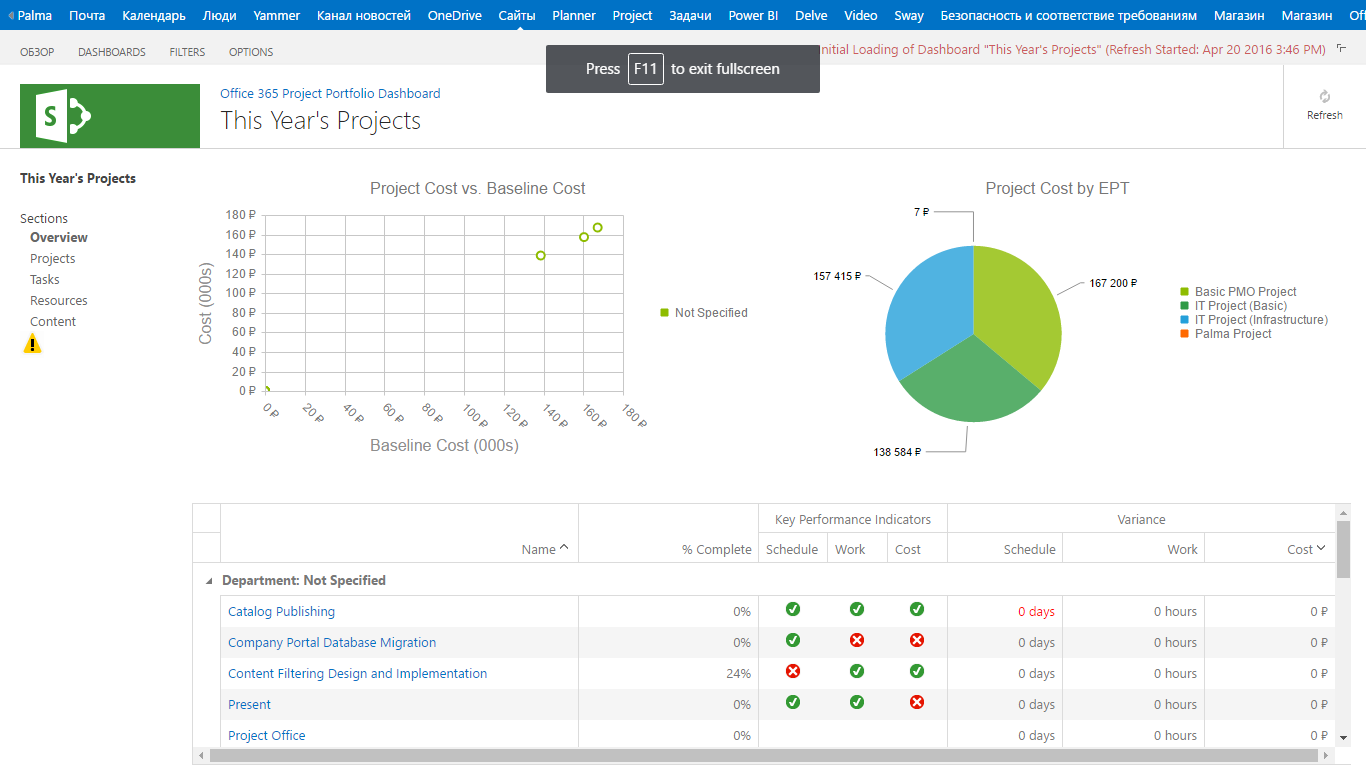Click red Schedule KPI icon for Content Filtering
The height and width of the screenshot is (768, 1366).
click(793, 671)
